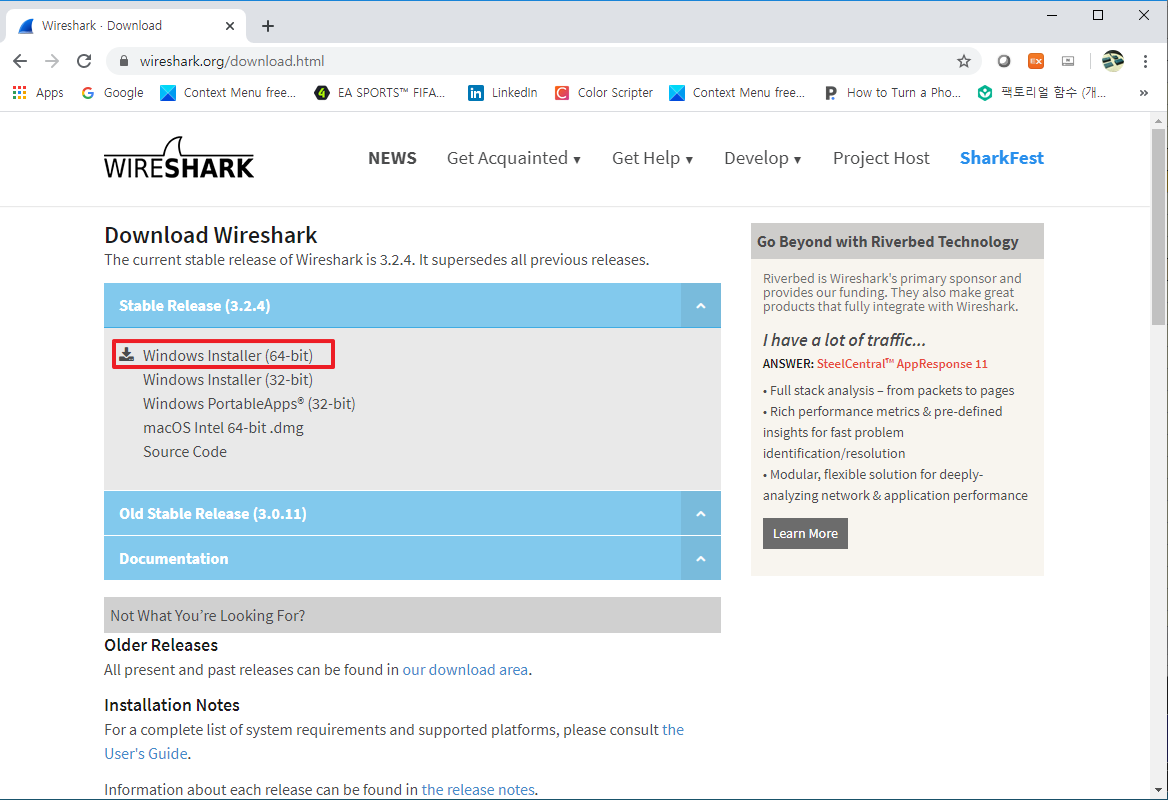Viewport: 1168px width, 800px height.
Task: Bookmark this page with the star icon
Action: click(x=964, y=61)
